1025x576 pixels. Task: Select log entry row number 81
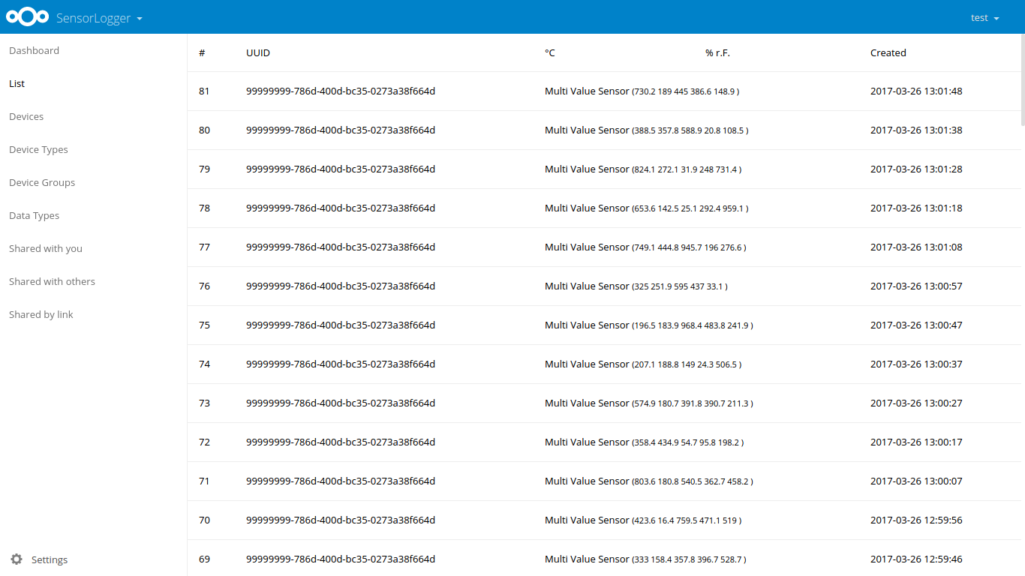[604, 91]
